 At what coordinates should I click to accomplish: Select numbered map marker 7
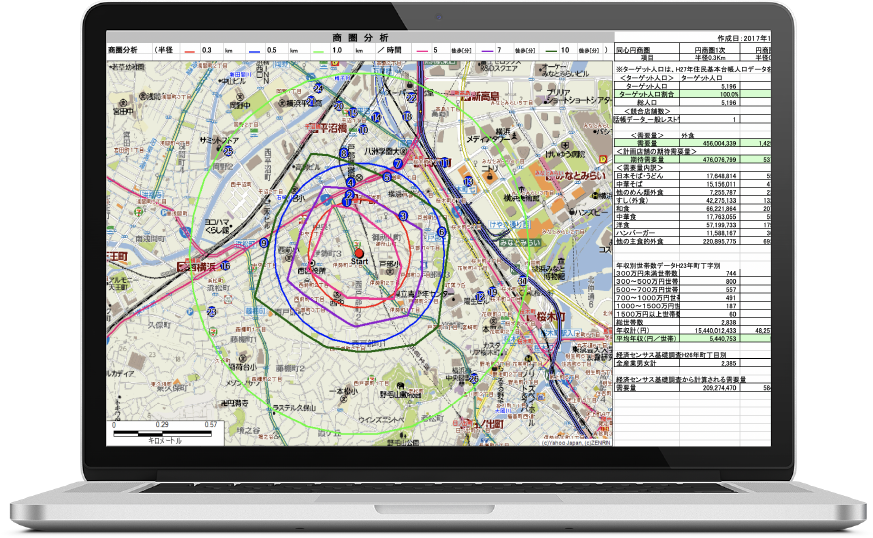(x=398, y=164)
